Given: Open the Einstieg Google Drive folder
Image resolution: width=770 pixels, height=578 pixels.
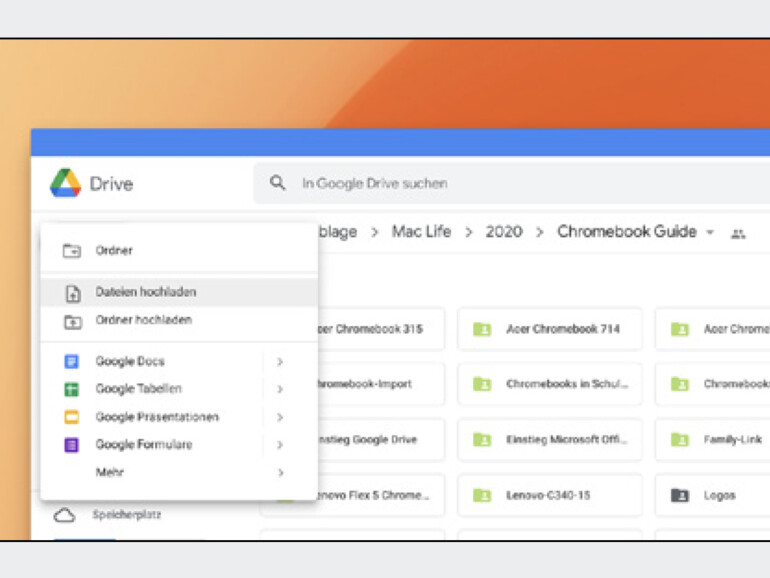Looking at the screenshot, I should [x=381, y=440].
